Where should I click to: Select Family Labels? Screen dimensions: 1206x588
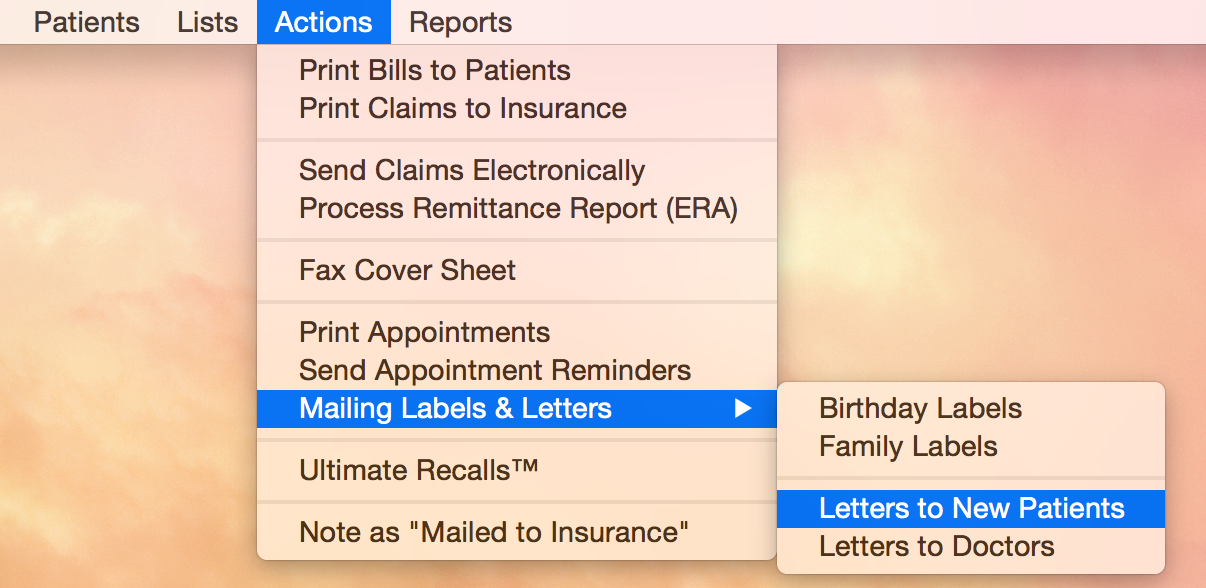pyautogui.click(x=907, y=446)
